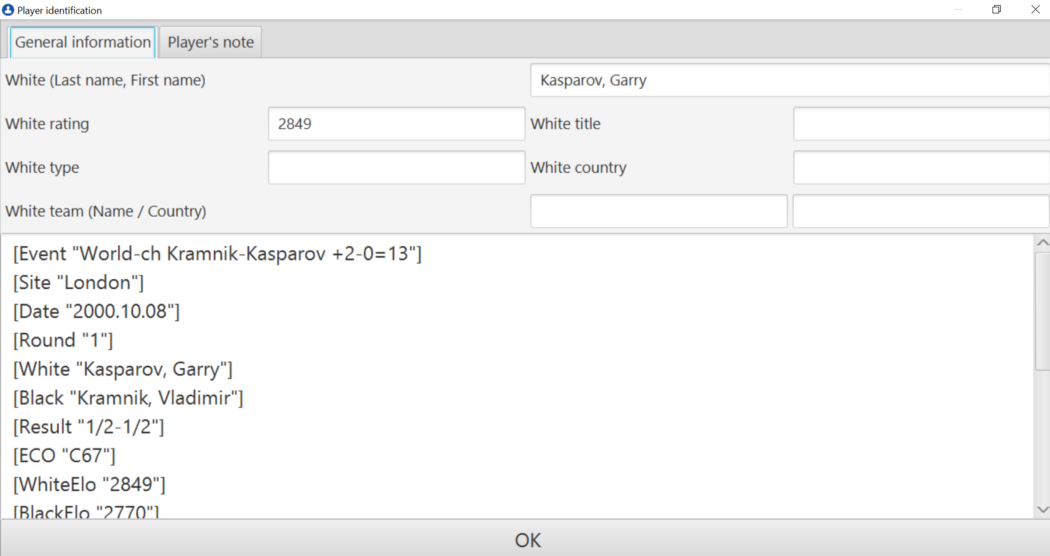Image resolution: width=1050 pixels, height=556 pixels.
Task: Focus the White country input box
Action: [x=921, y=168]
